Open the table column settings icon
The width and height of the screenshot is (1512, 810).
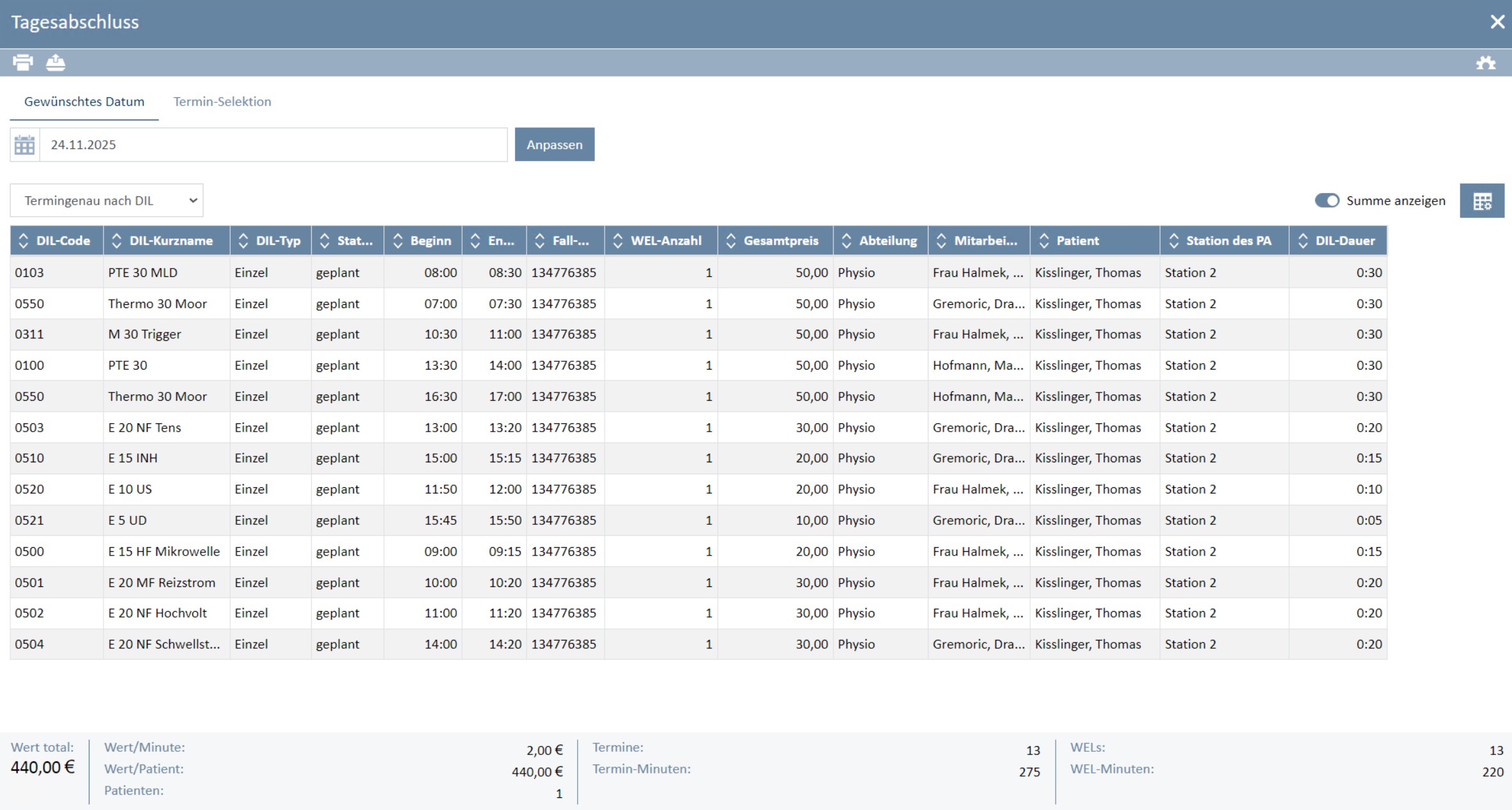point(1482,201)
